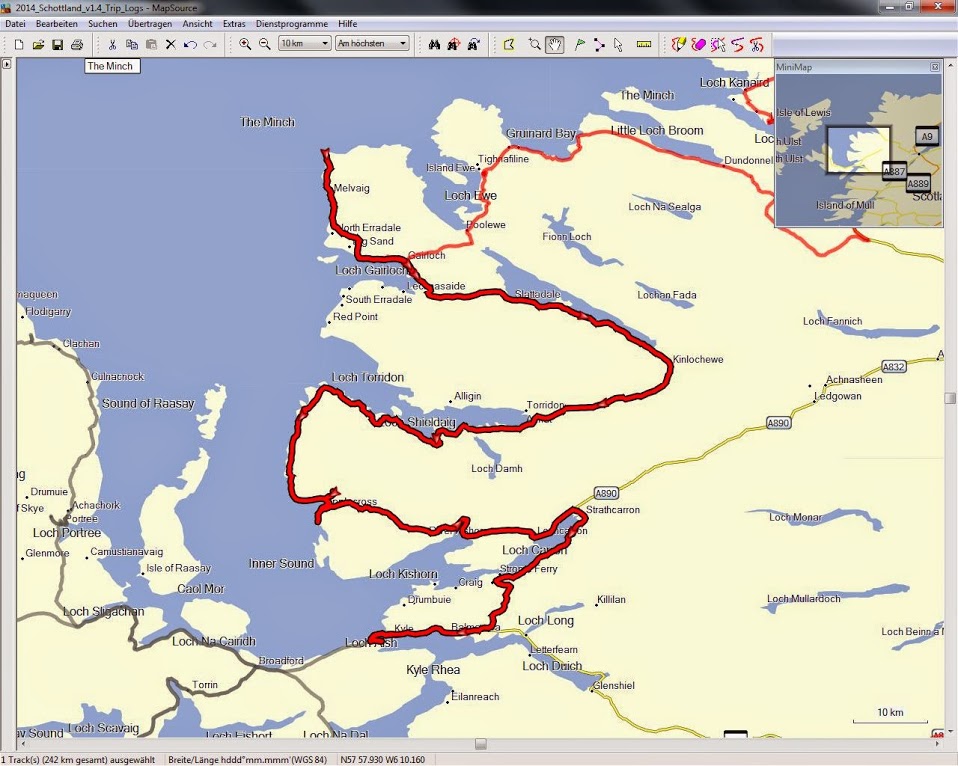Select the Waypoint flag tool
Viewport: 958px width, 766px height.
[579, 44]
